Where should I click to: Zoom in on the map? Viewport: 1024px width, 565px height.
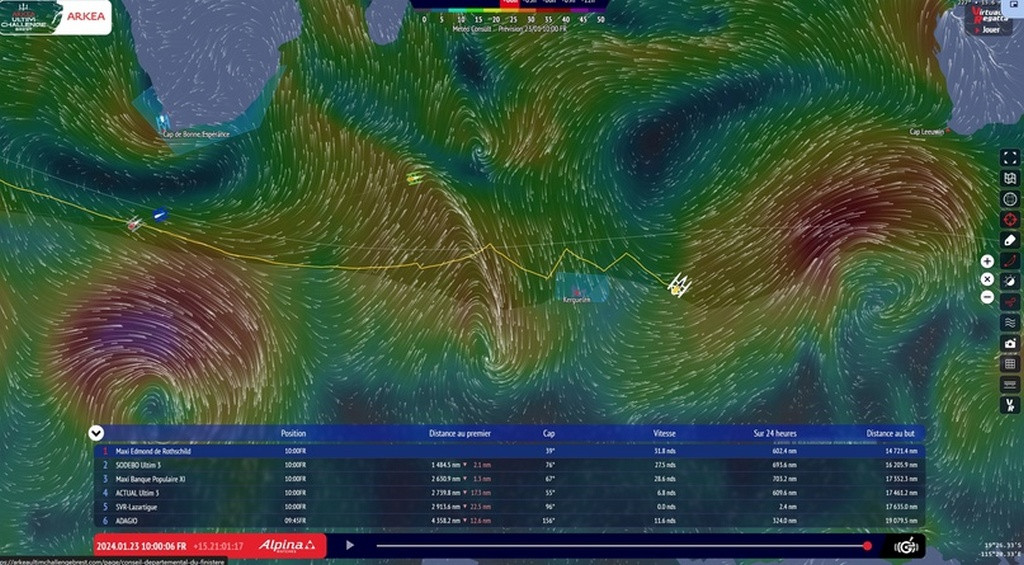[987, 261]
